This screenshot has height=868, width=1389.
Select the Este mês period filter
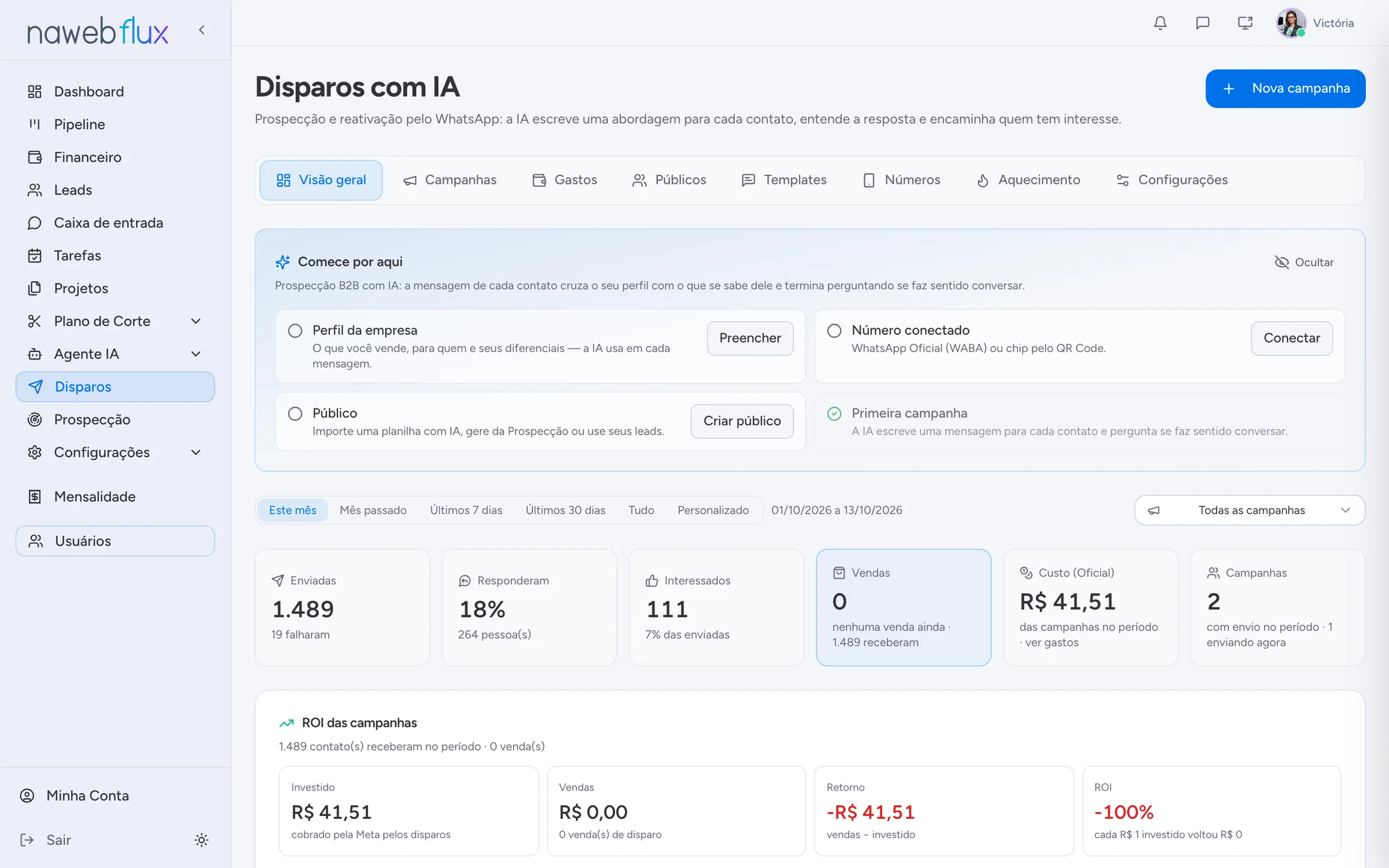tap(293, 510)
